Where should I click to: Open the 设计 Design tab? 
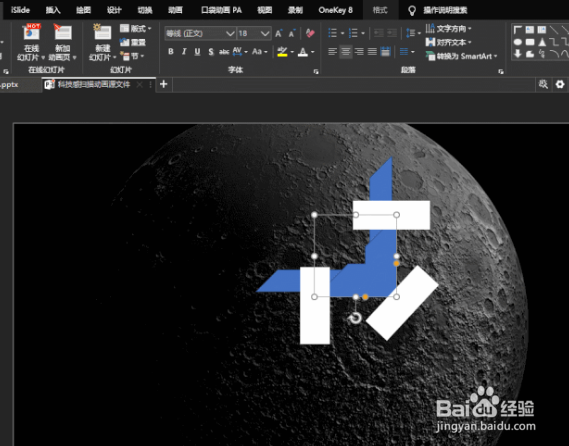(x=114, y=10)
